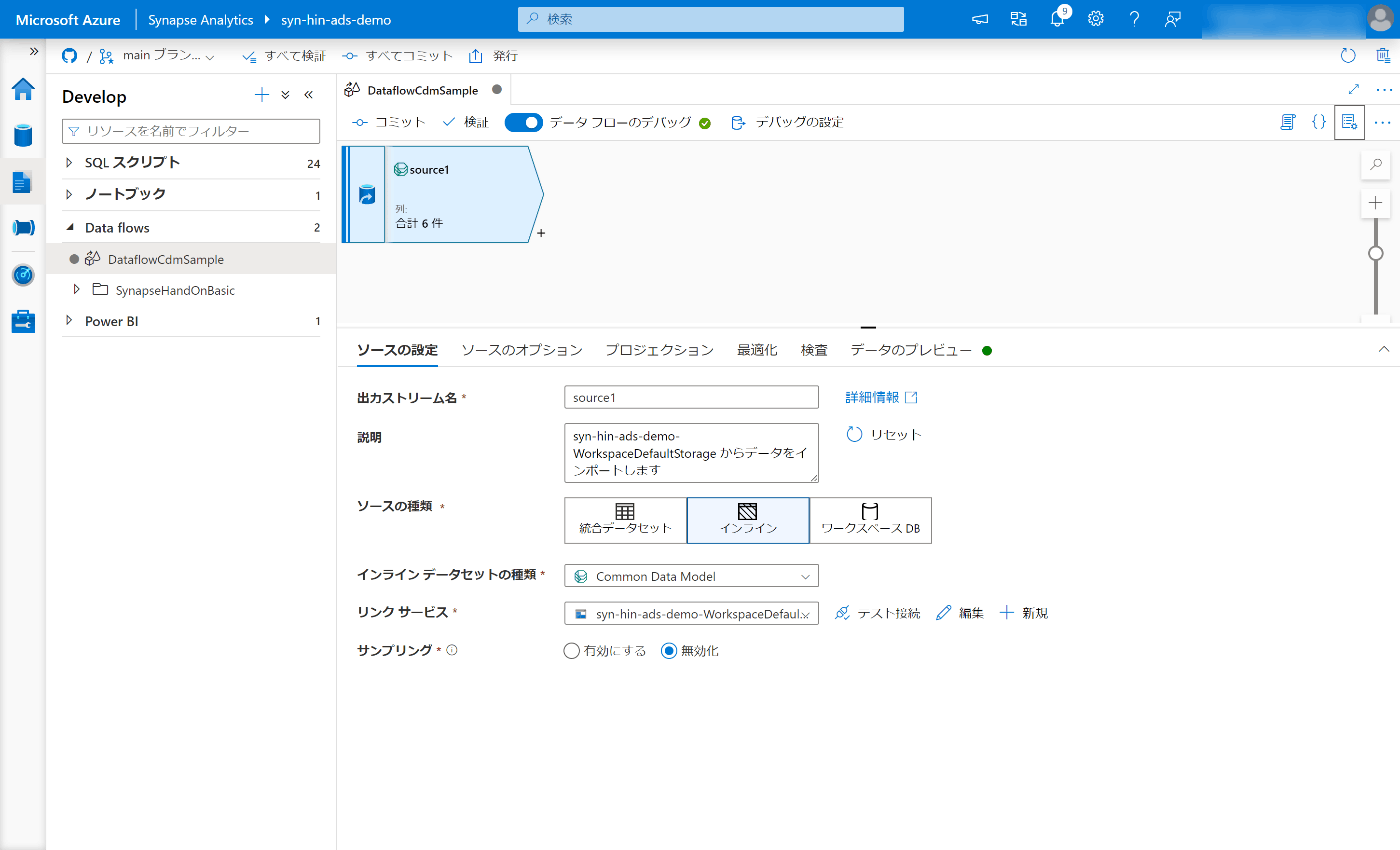Expand the SynapseHandOnBasic folder
The image size is (1400, 850).
(x=77, y=289)
